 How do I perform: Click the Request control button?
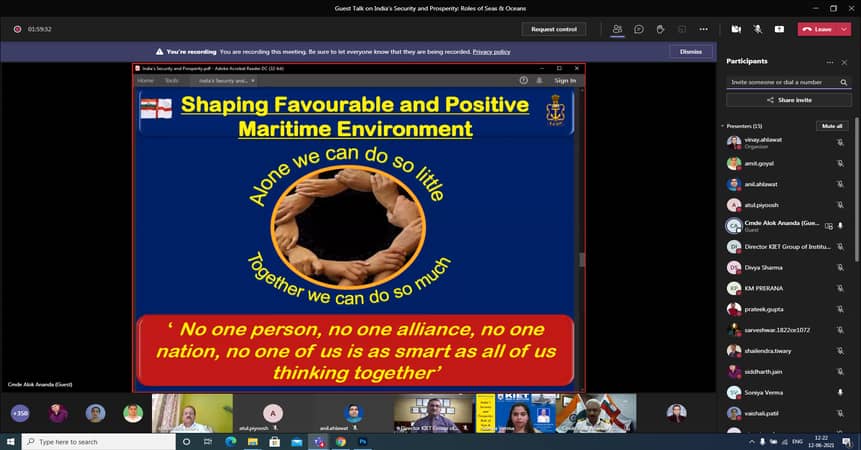point(554,29)
